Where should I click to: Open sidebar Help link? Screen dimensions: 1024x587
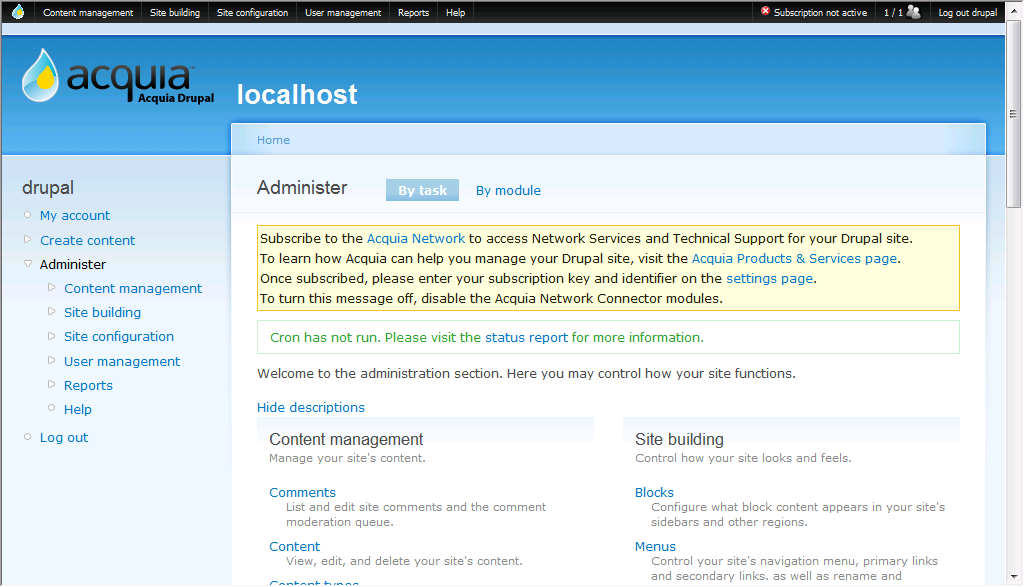(x=78, y=409)
